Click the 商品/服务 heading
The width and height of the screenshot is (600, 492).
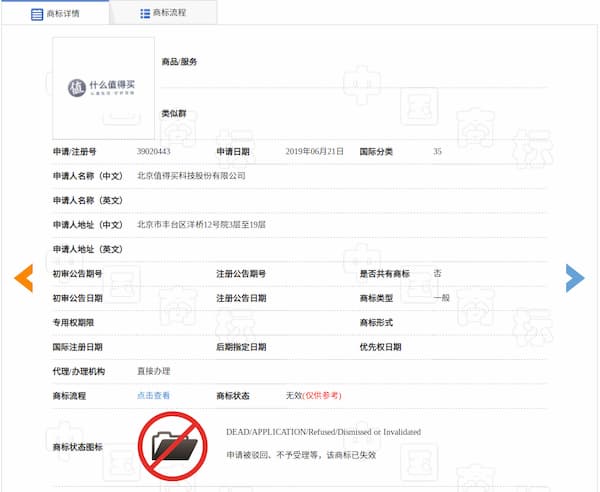pyautogui.click(x=179, y=62)
